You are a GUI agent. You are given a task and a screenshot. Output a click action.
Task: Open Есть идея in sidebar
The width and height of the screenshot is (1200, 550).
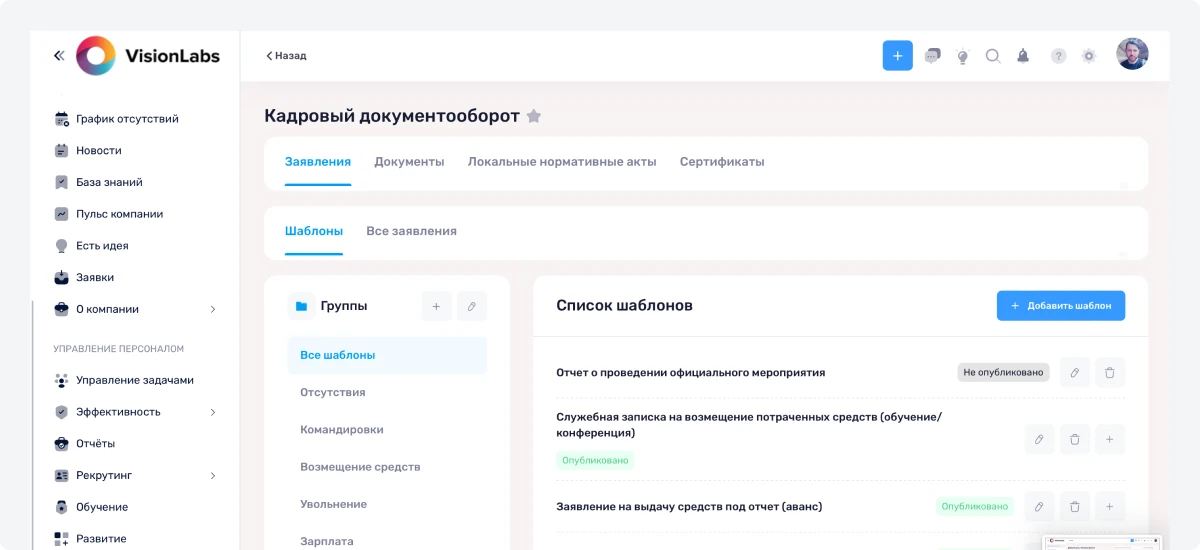(x=102, y=246)
